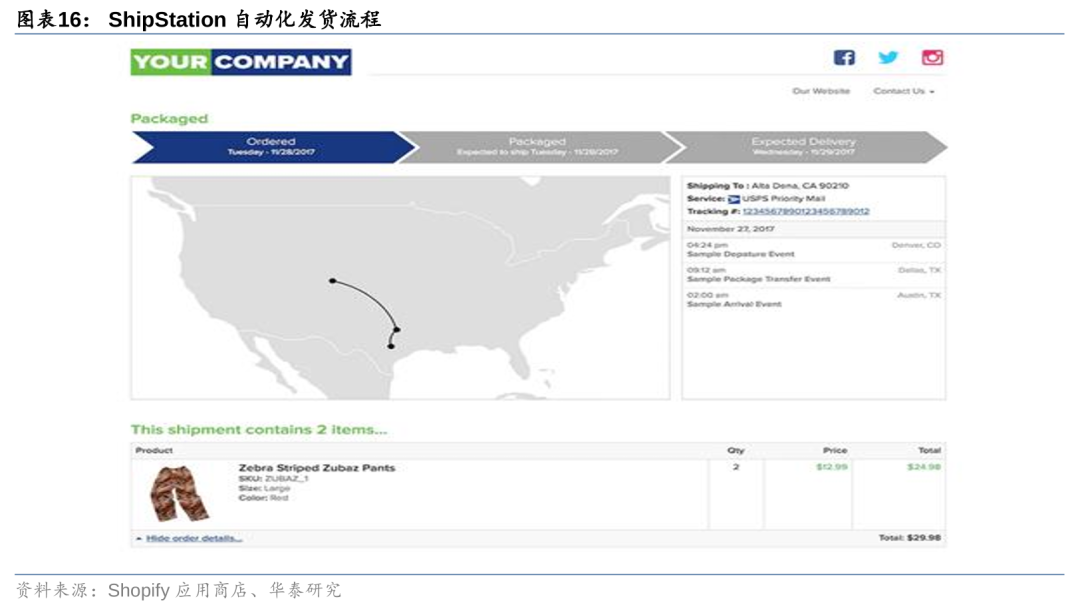This screenshot has width=1080, height=609.
Task: Open the tracking number link
Action: [x=806, y=211]
